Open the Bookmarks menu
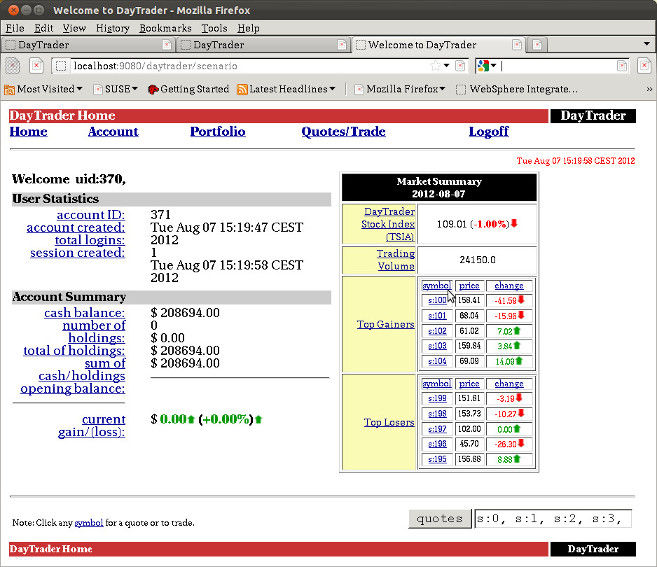Viewport: 657px width, 567px height. (165, 28)
